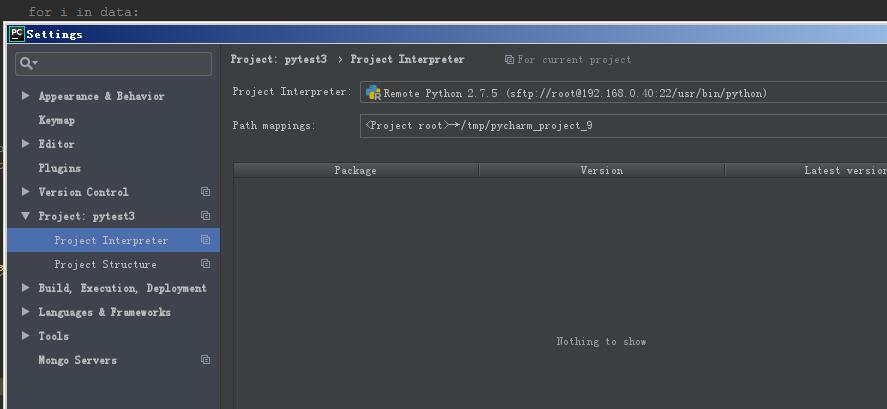The height and width of the screenshot is (409, 887).
Task: Click the icon next to Project Interpreter item
Action: coord(205,240)
